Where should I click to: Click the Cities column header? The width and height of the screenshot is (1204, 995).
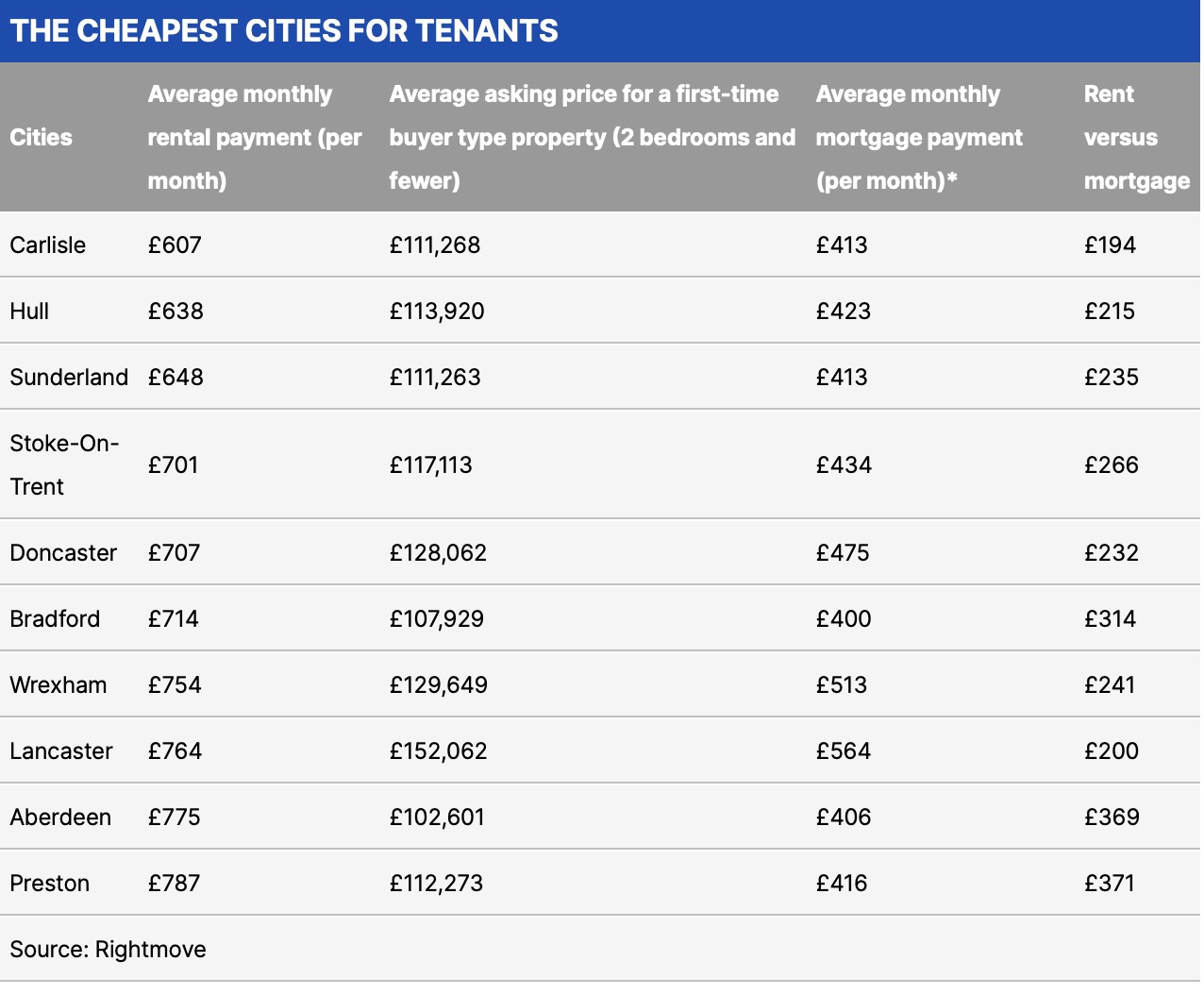pyautogui.click(x=42, y=138)
